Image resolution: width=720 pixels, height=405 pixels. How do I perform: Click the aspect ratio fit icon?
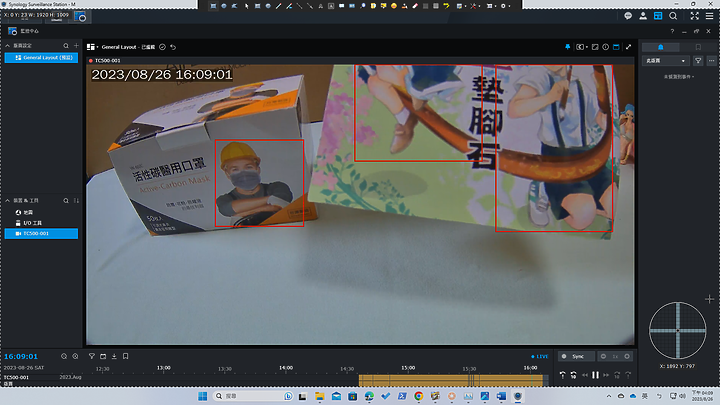coord(595,47)
